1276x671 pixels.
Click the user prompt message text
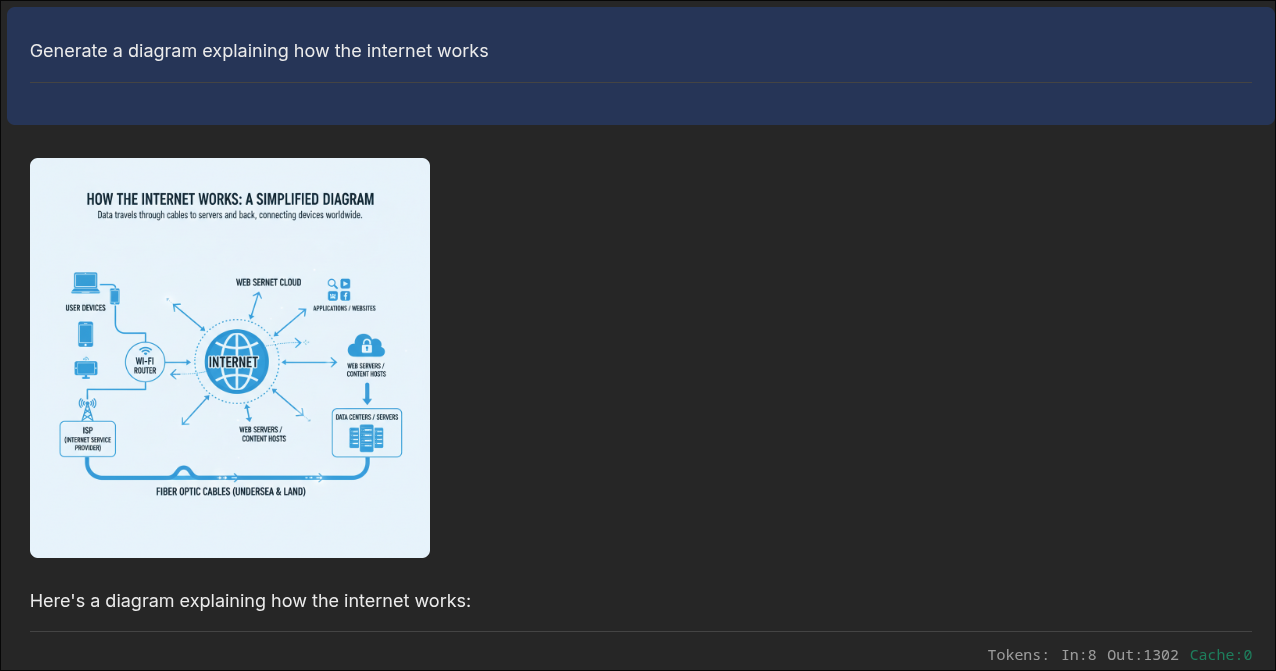click(x=259, y=51)
